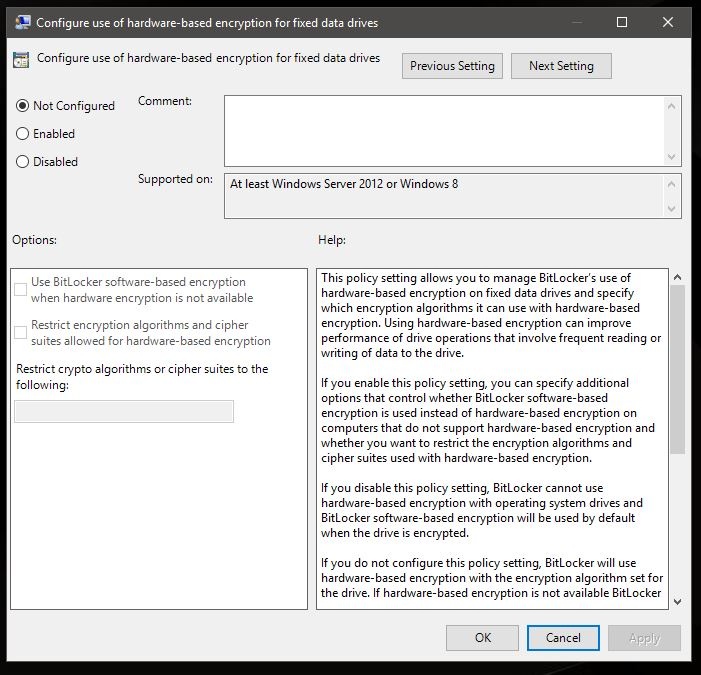Image resolution: width=701 pixels, height=675 pixels.
Task: Go to the Next Setting
Action: point(561,66)
